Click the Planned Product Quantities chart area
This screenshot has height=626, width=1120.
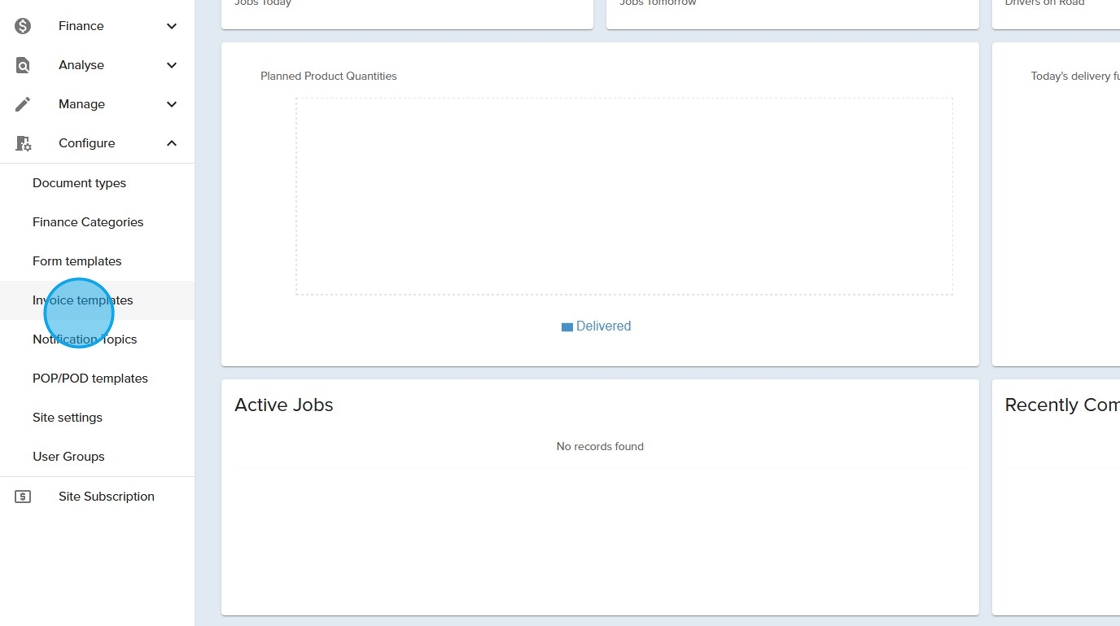624,196
